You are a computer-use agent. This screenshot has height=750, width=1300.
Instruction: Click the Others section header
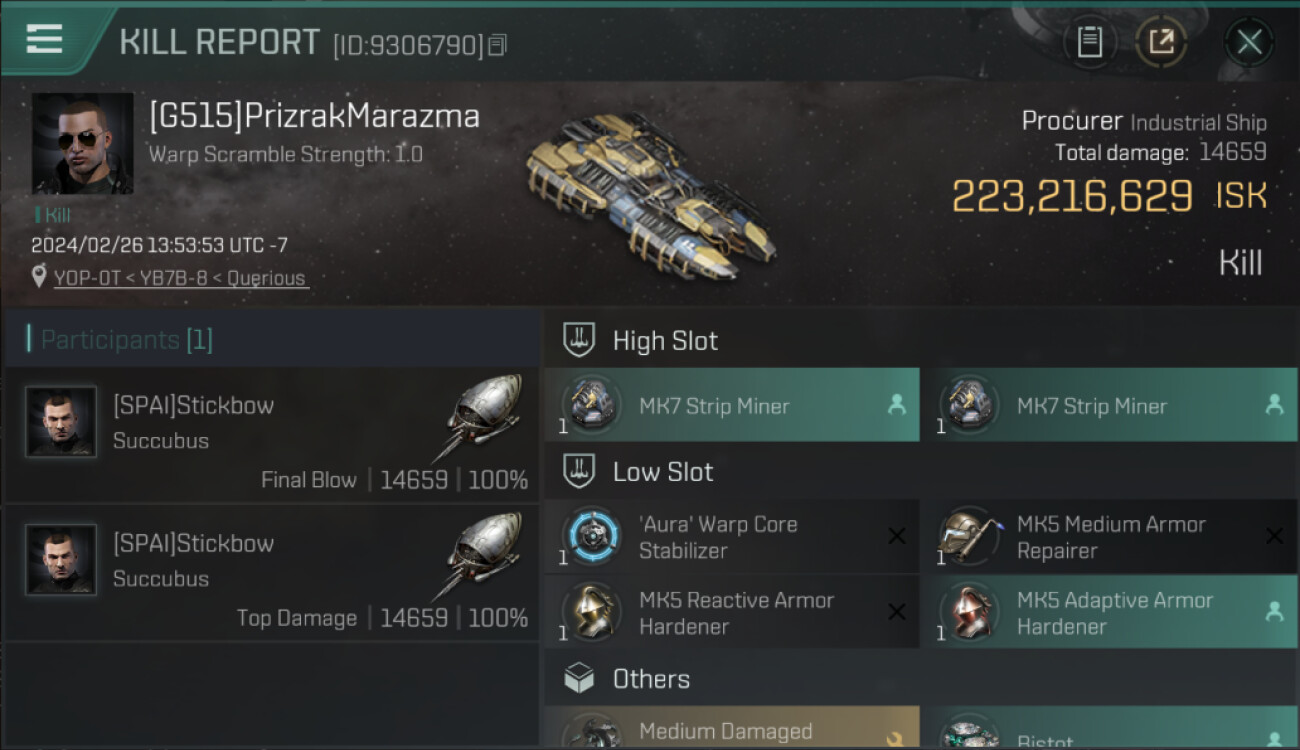[920, 679]
